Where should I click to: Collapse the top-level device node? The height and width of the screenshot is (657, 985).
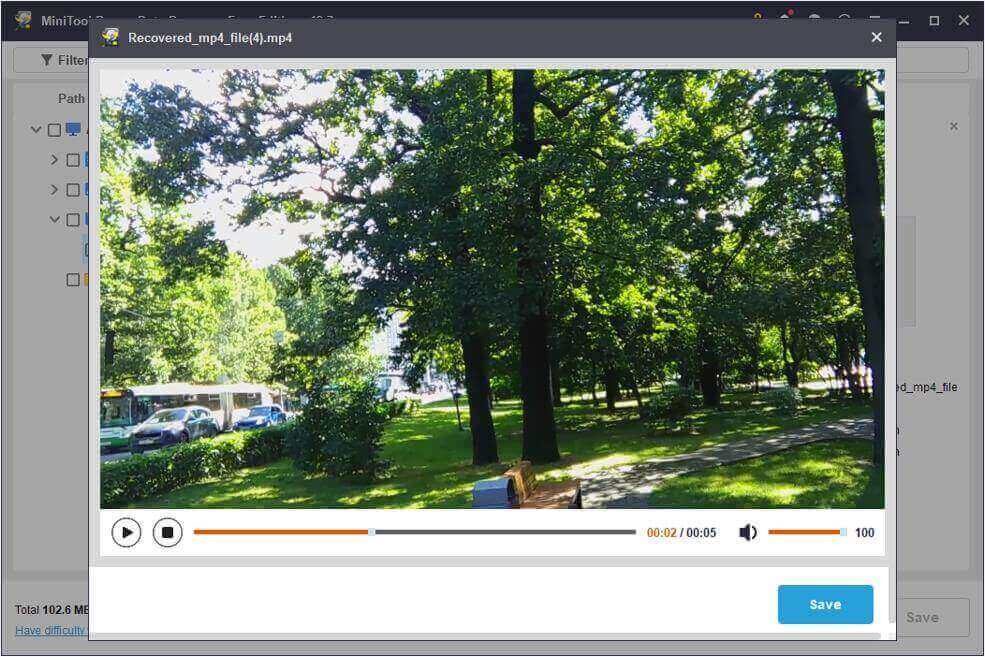click(x=36, y=130)
